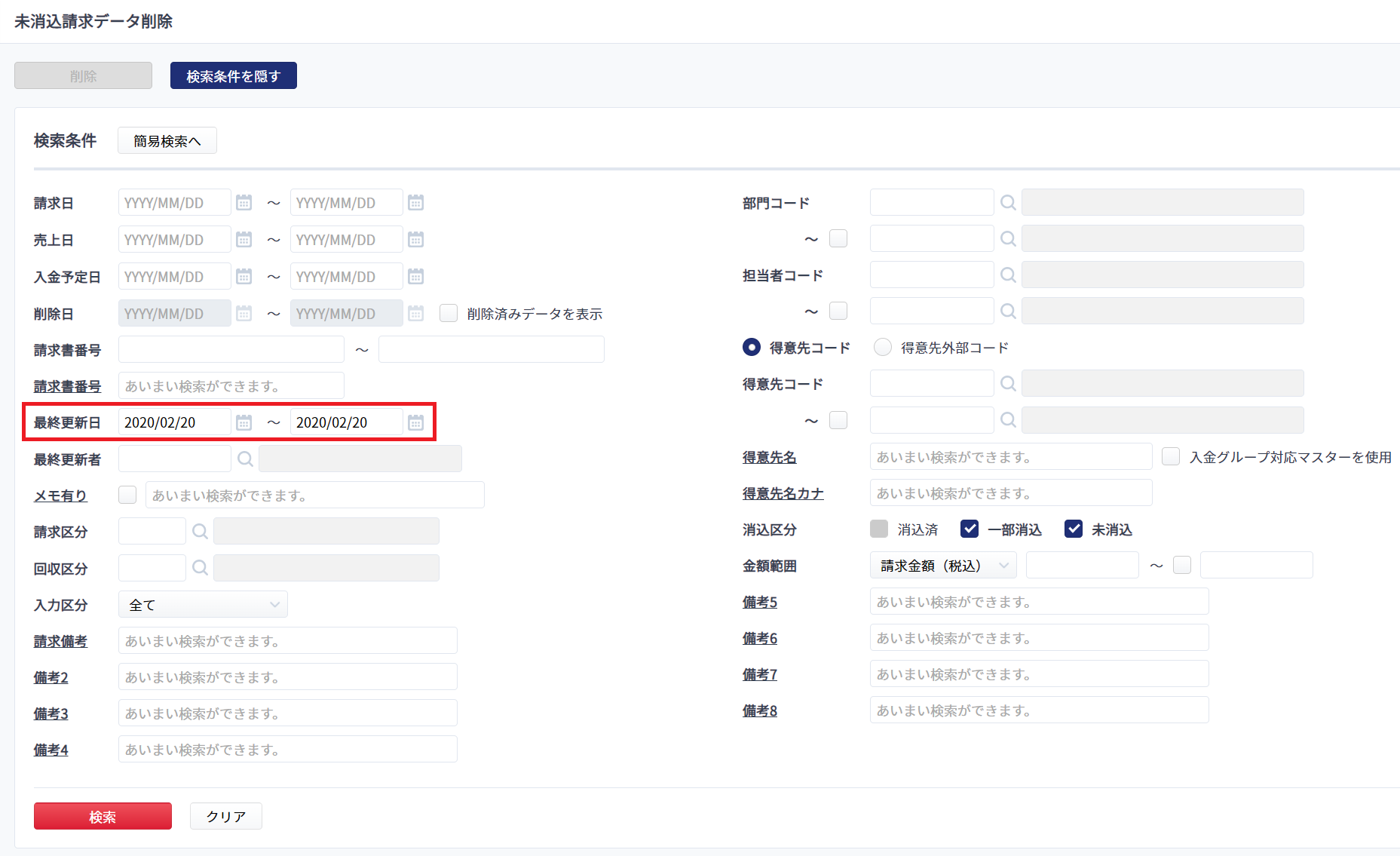Enable 担当者コード range checkbox
This screenshot has height=856, width=1400.
838,311
